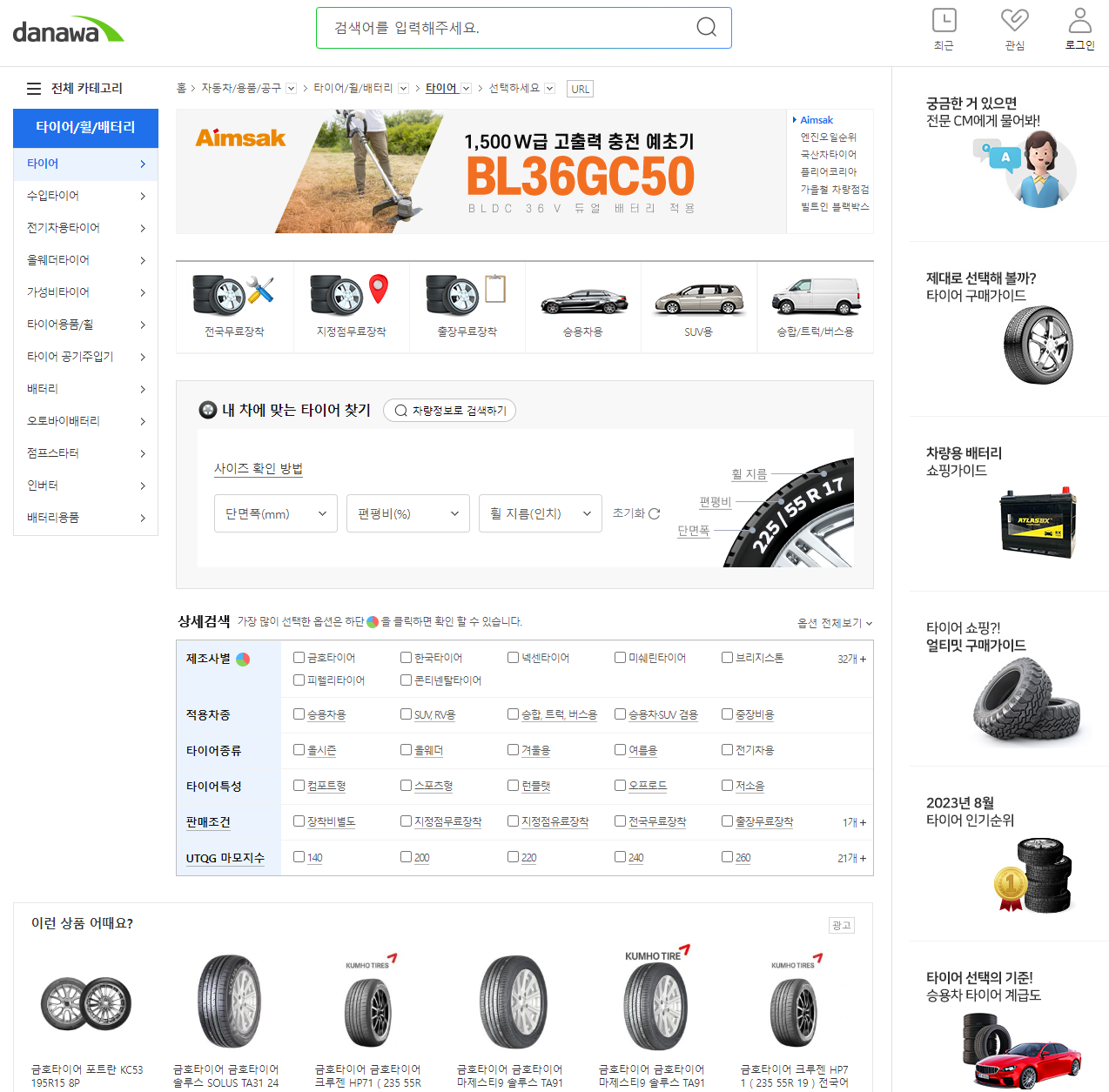
Task: Open the 올웨더타이어 sidebar category
Action: pos(86,260)
